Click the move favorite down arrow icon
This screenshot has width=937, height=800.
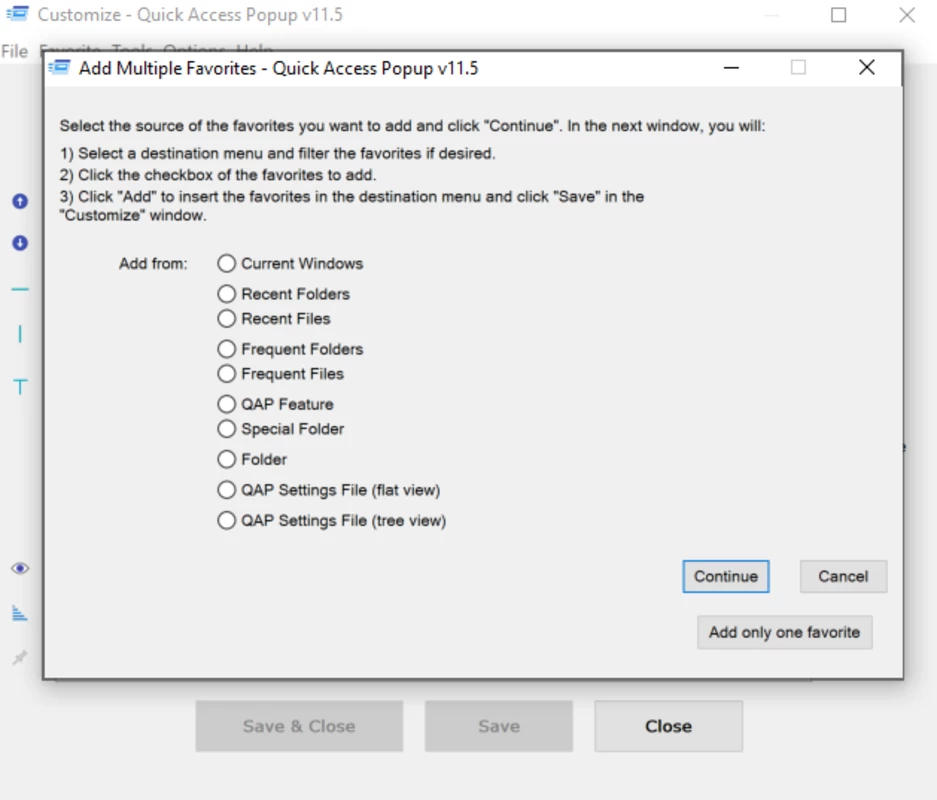[20, 243]
